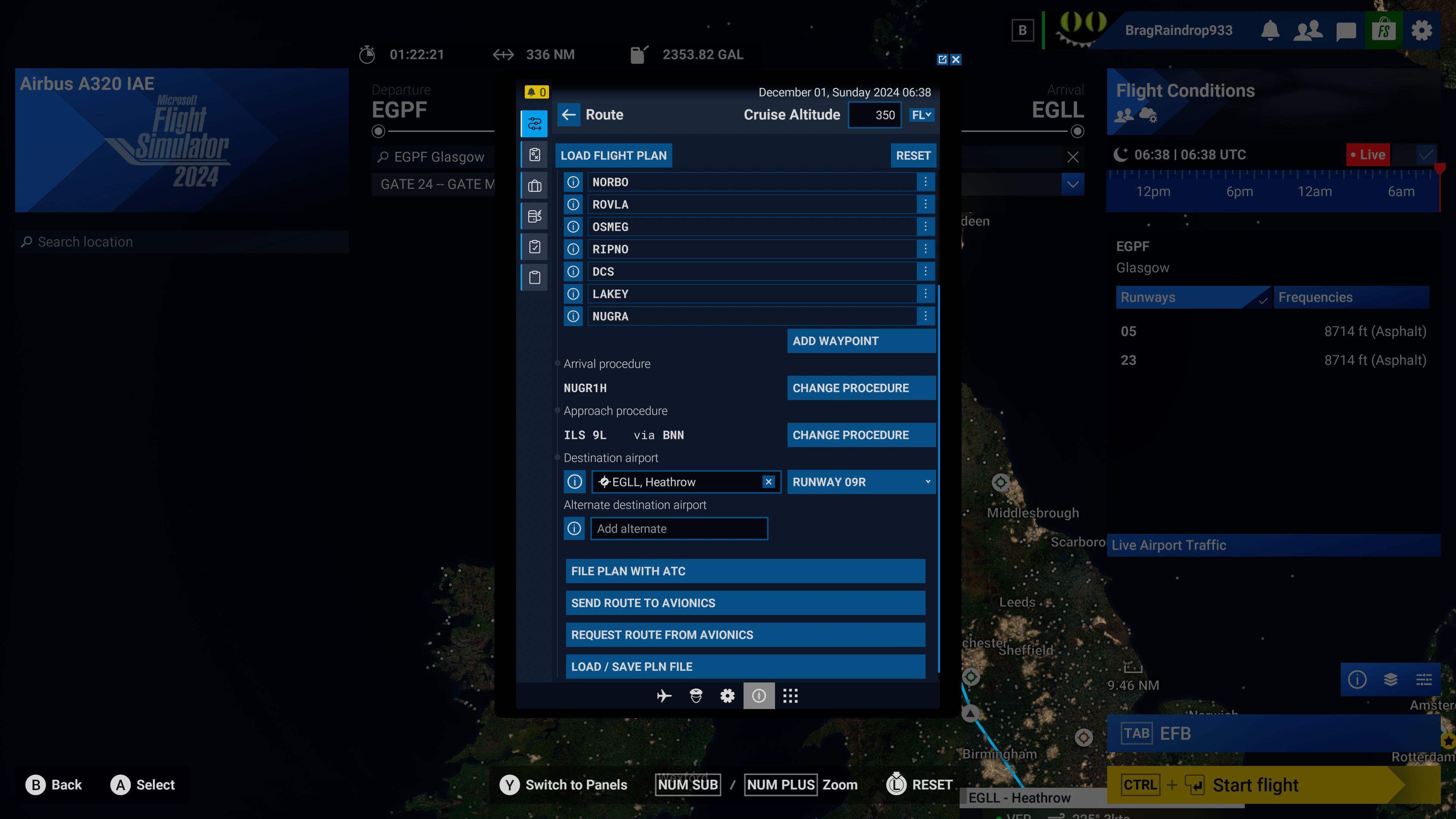Toggle the Live time checkbox

click(1426, 154)
